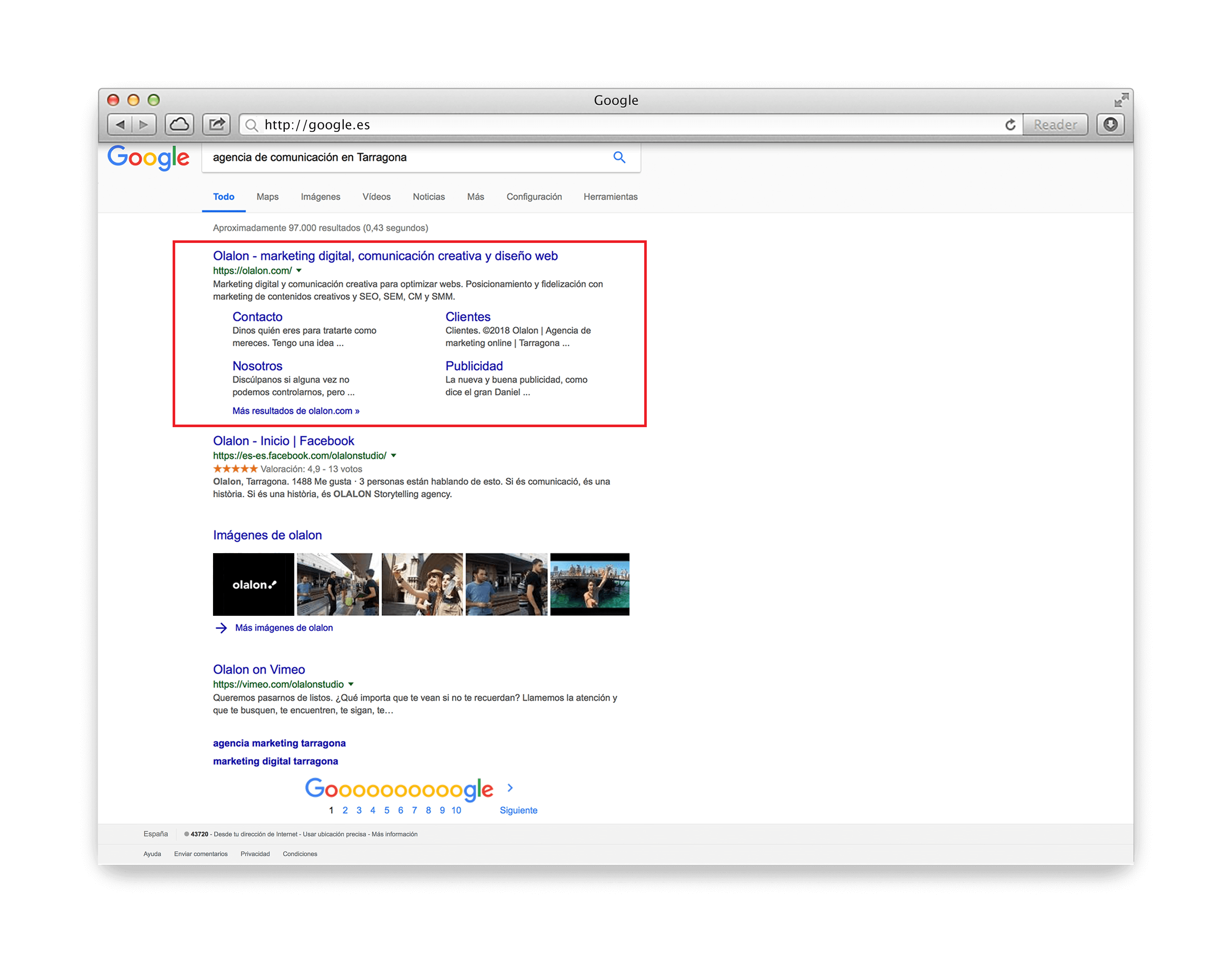Go to results page 3
Screen dimensions: 1232x965
[359, 810]
